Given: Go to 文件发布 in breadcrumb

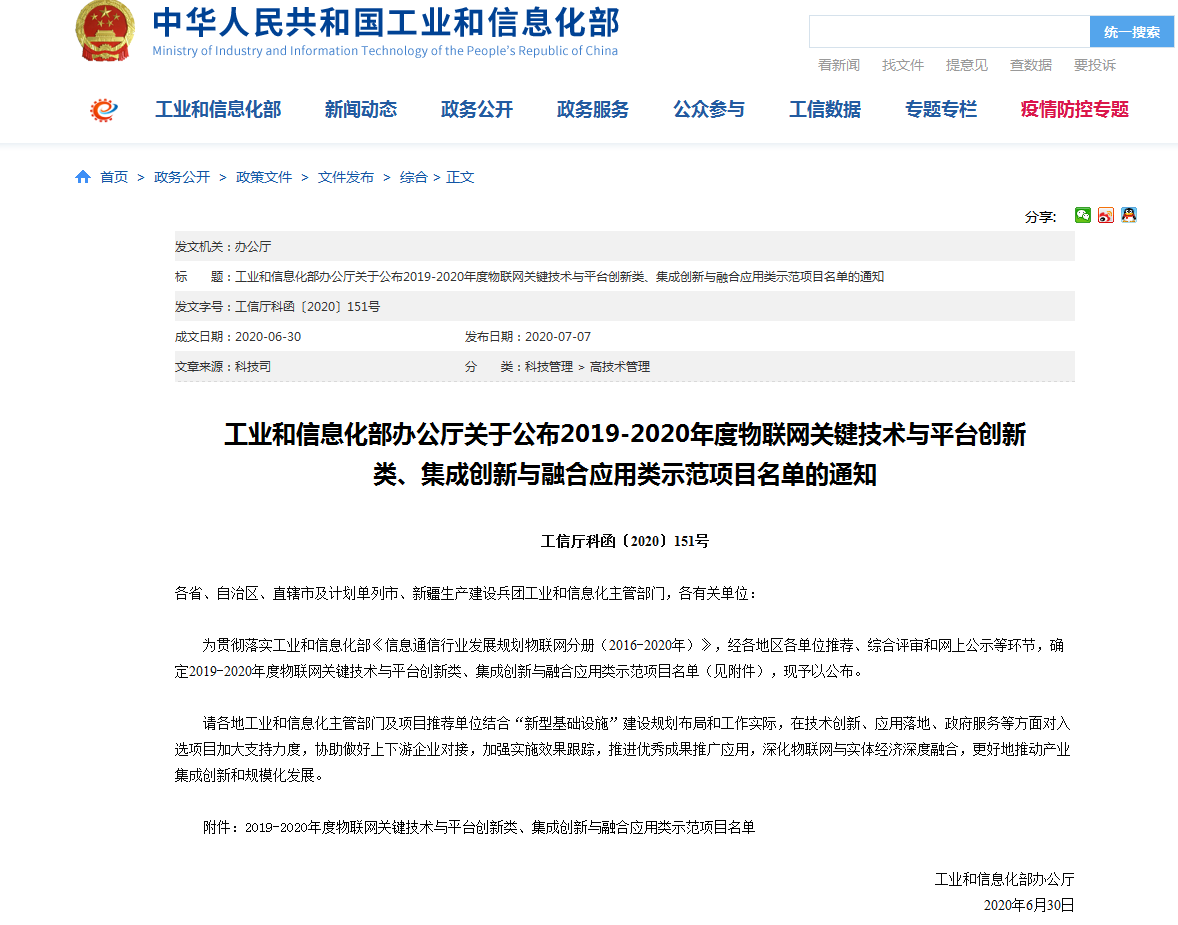Looking at the screenshot, I should coord(346,177).
